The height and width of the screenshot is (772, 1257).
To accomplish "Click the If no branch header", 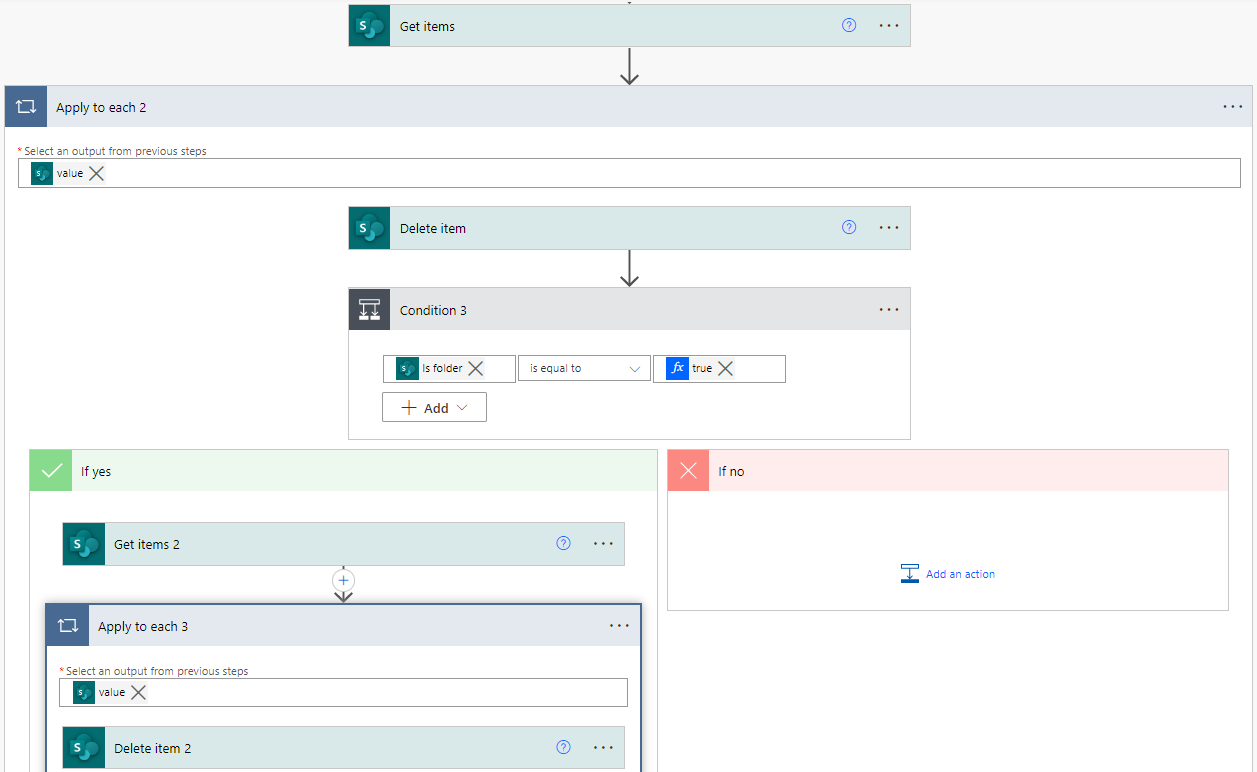I will 948,471.
